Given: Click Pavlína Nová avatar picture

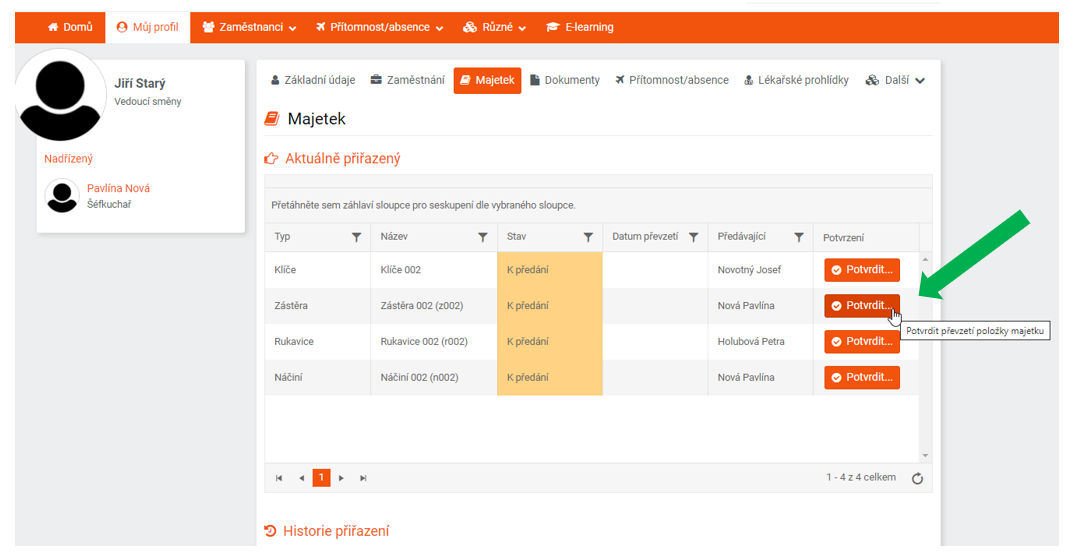Looking at the screenshot, I should tap(62, 196).
